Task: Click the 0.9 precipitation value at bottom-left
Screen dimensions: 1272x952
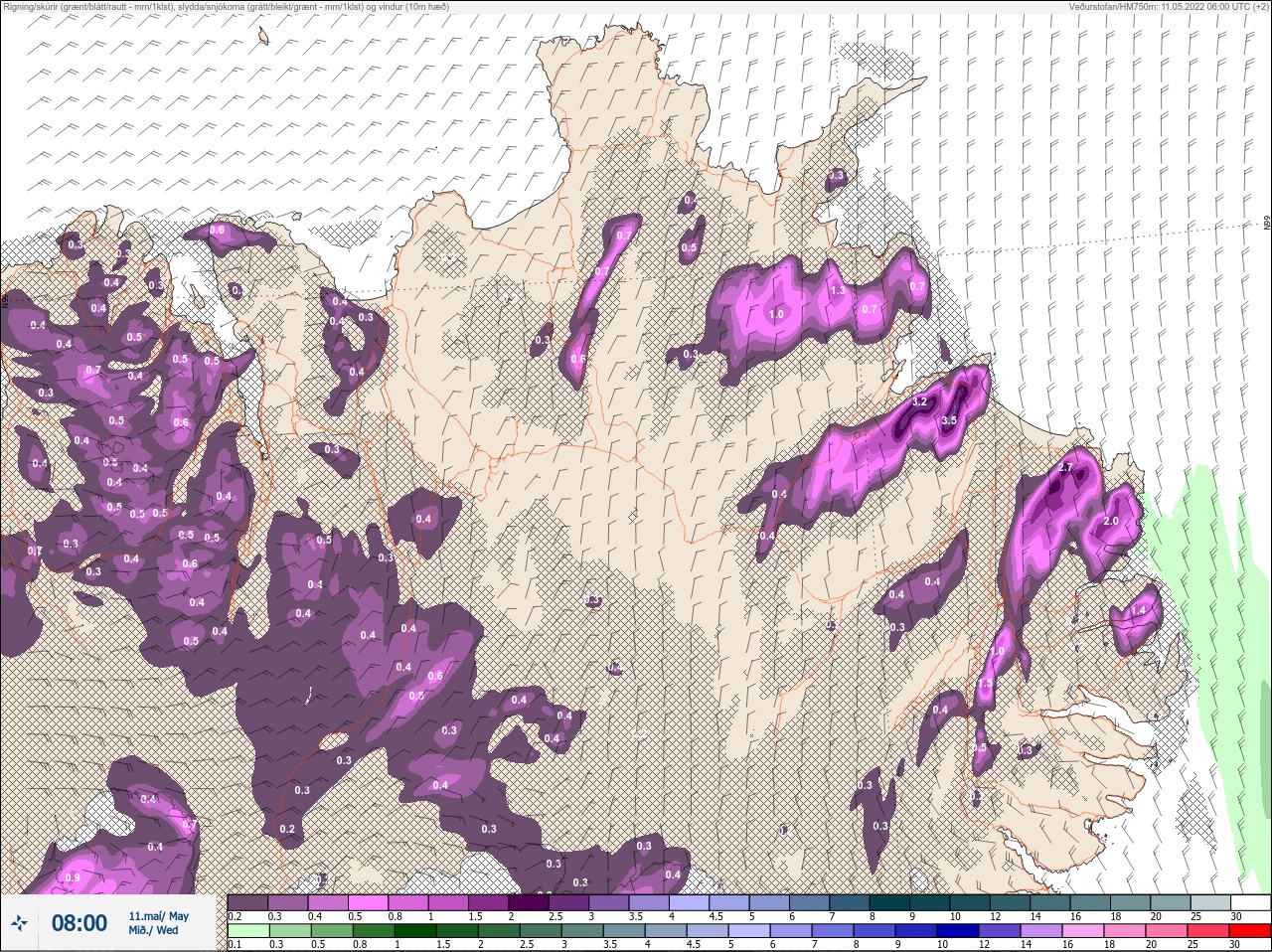Action: pos(72,878)
